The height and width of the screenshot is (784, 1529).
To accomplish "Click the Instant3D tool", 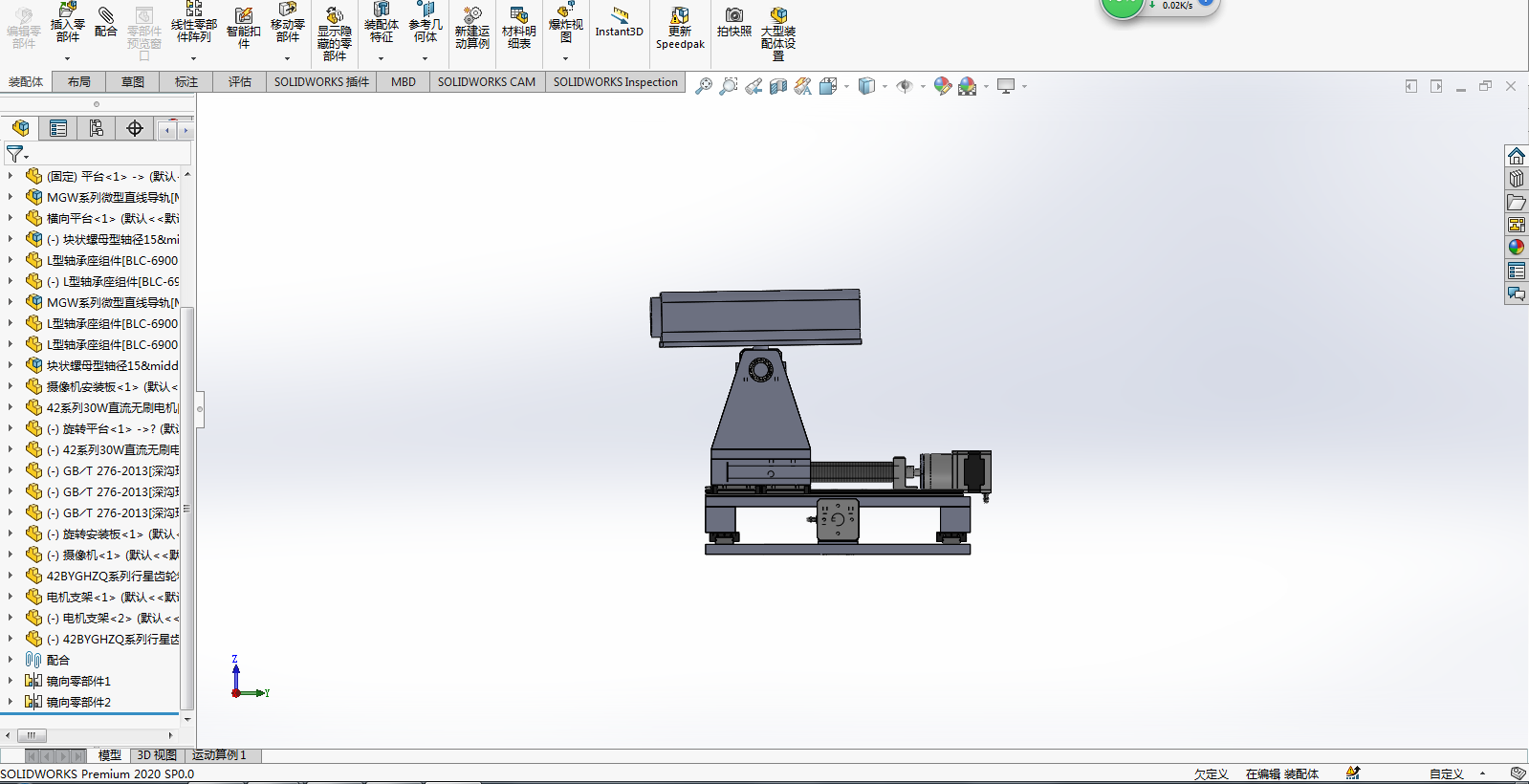I will click(619, 24).
